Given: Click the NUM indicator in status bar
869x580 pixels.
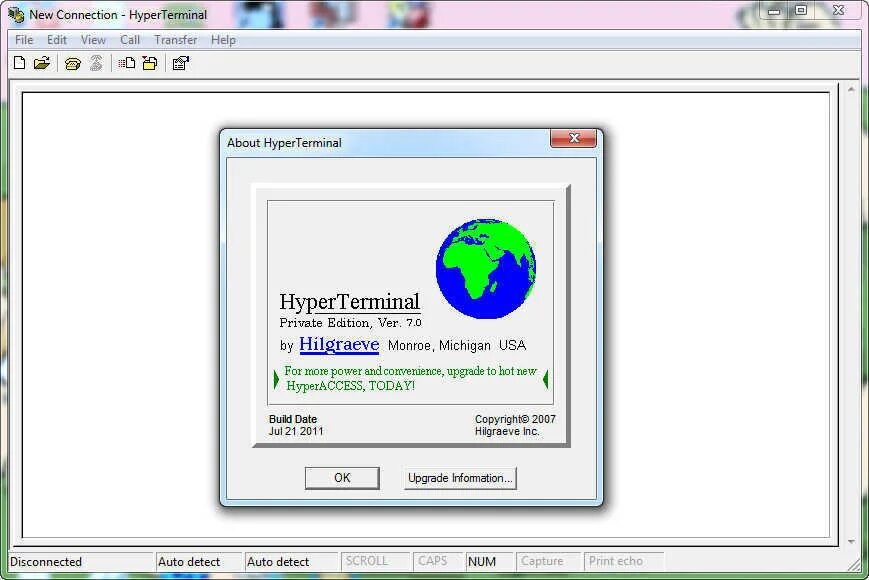Looking at the screenshot, I should pos(489,561).
